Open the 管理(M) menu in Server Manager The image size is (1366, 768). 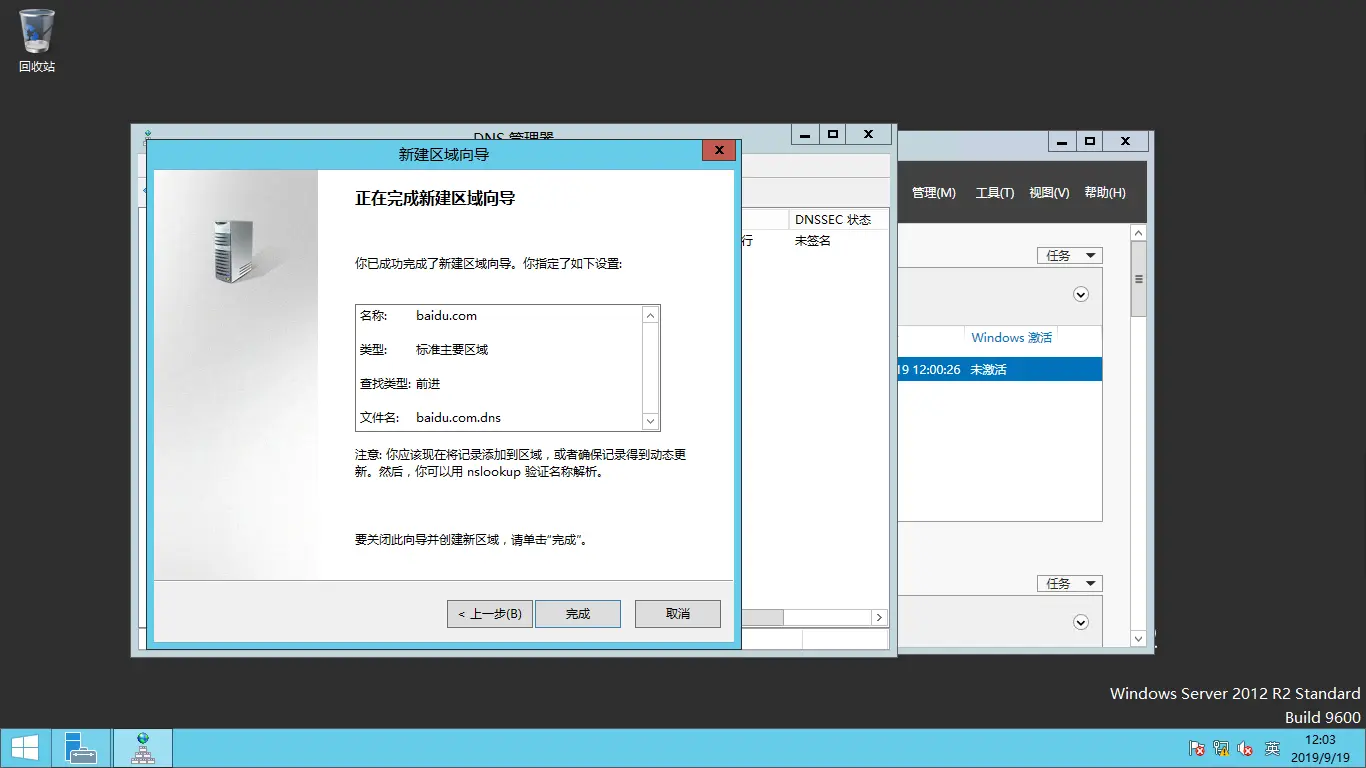(x=934, y=193)
